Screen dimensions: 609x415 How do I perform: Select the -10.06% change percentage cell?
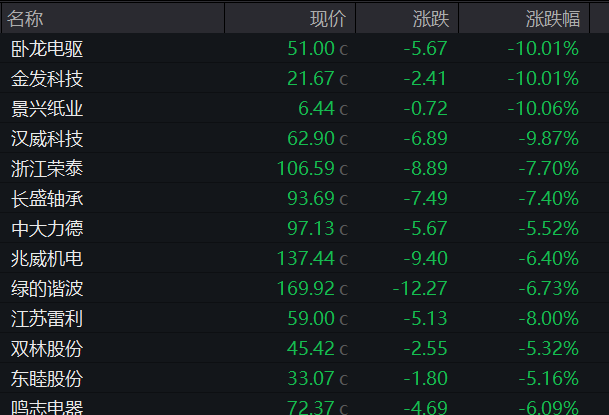[x=543, y=108]
